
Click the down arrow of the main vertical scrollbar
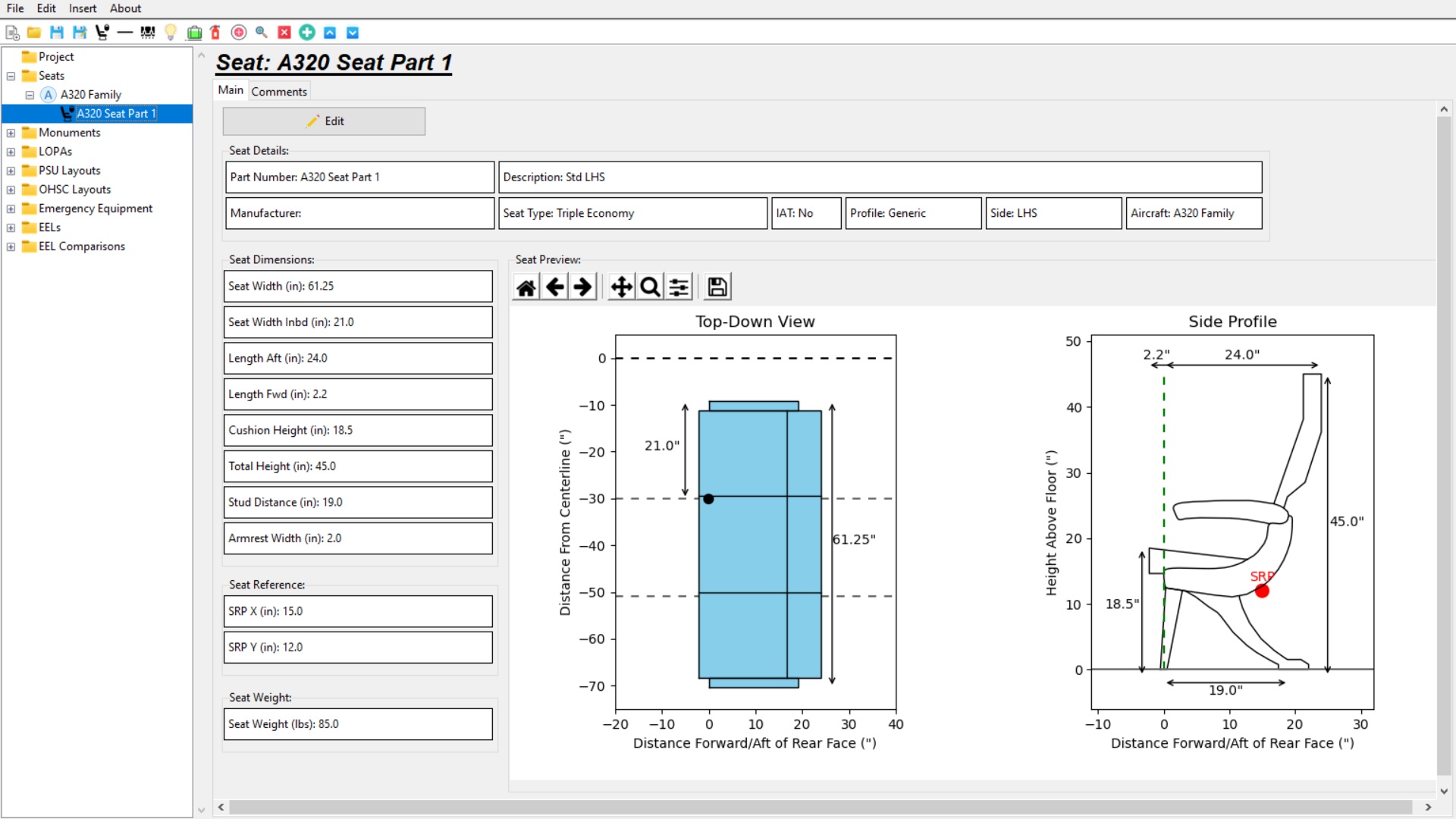[x=1444, y=791]
